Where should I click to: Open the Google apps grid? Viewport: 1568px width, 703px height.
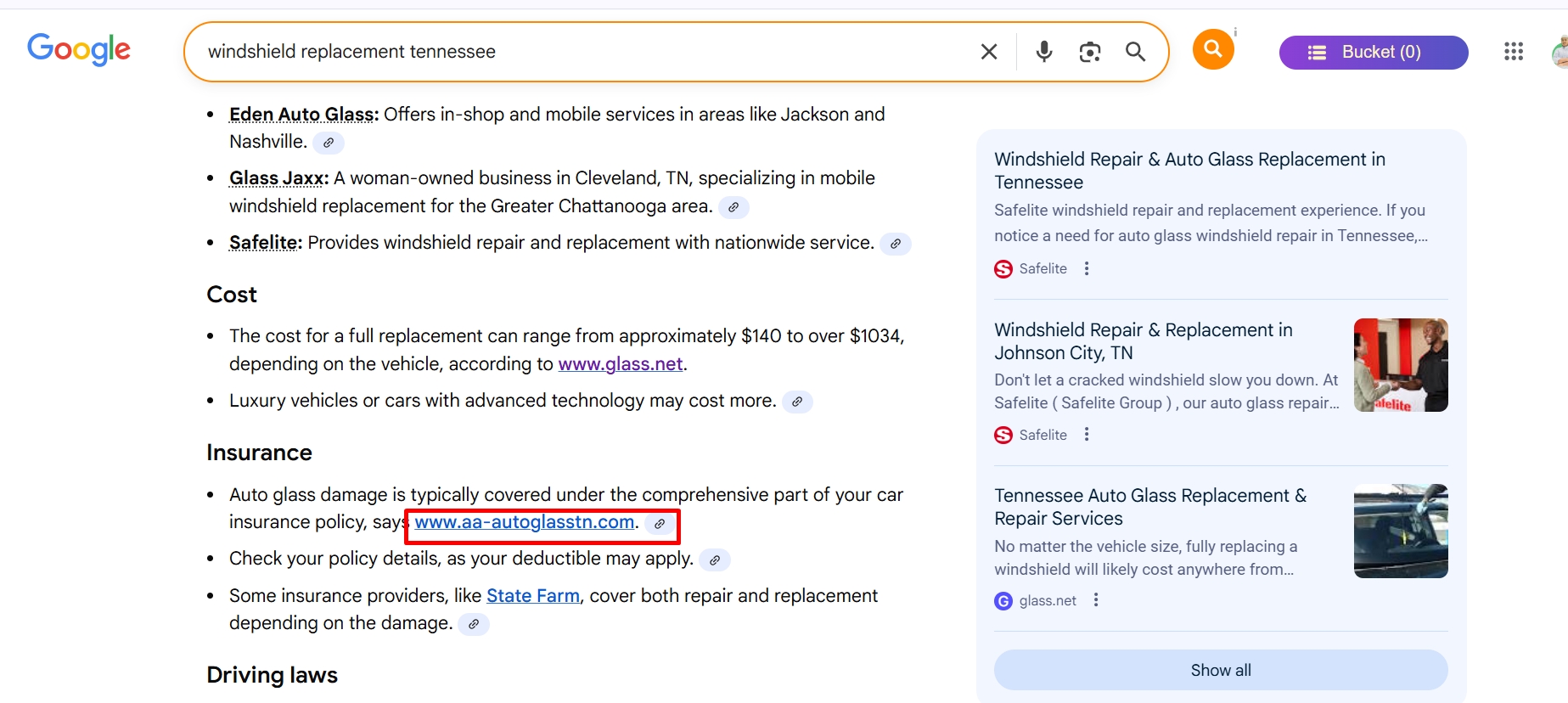pyautogui.click(x=1514, y=52)
